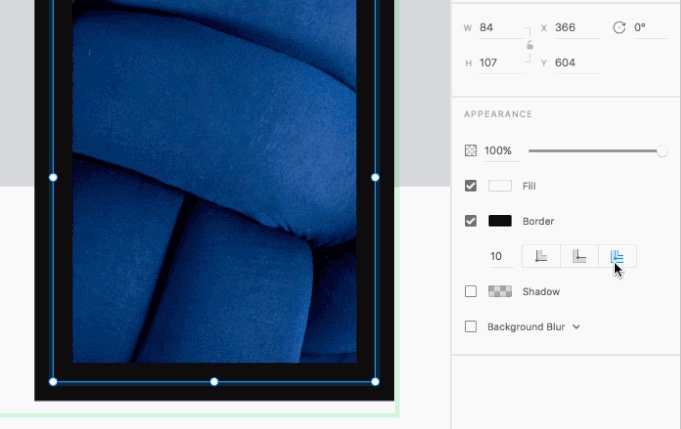681x429 pixels.
Task: Click the opacity checkerboard icon
Action: 470,151
